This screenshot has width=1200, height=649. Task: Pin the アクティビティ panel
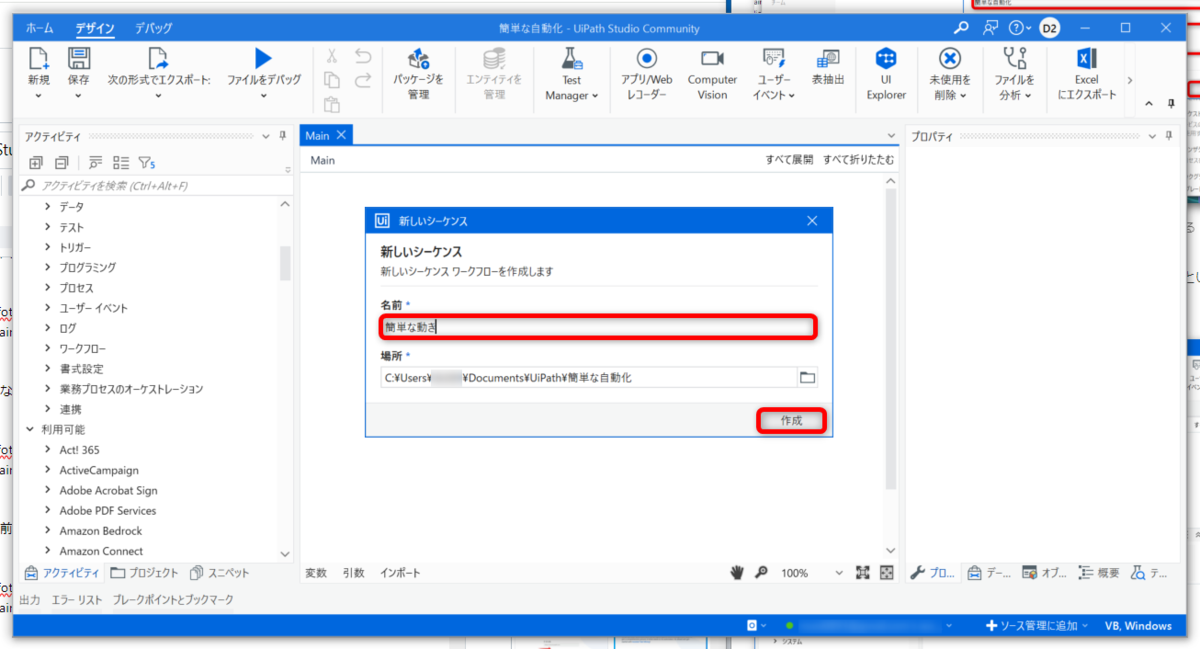click(284, 136)
